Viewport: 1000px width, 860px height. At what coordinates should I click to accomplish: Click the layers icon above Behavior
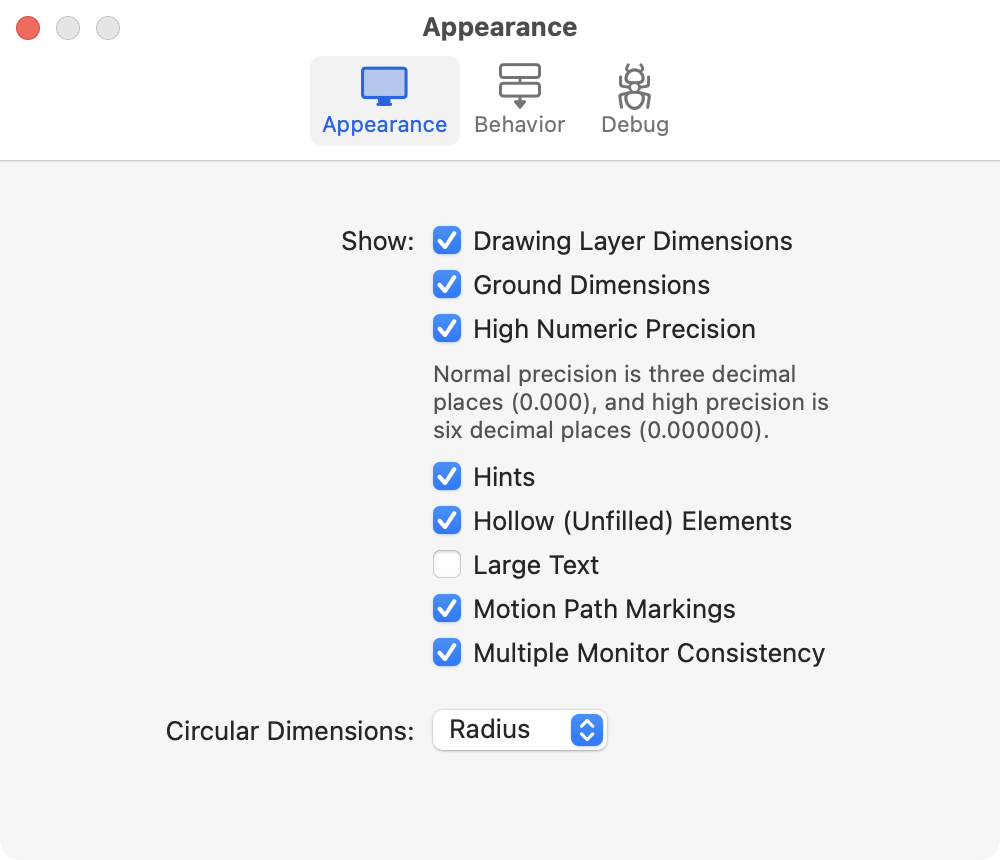pyautogui.click(x=519, y=85)
